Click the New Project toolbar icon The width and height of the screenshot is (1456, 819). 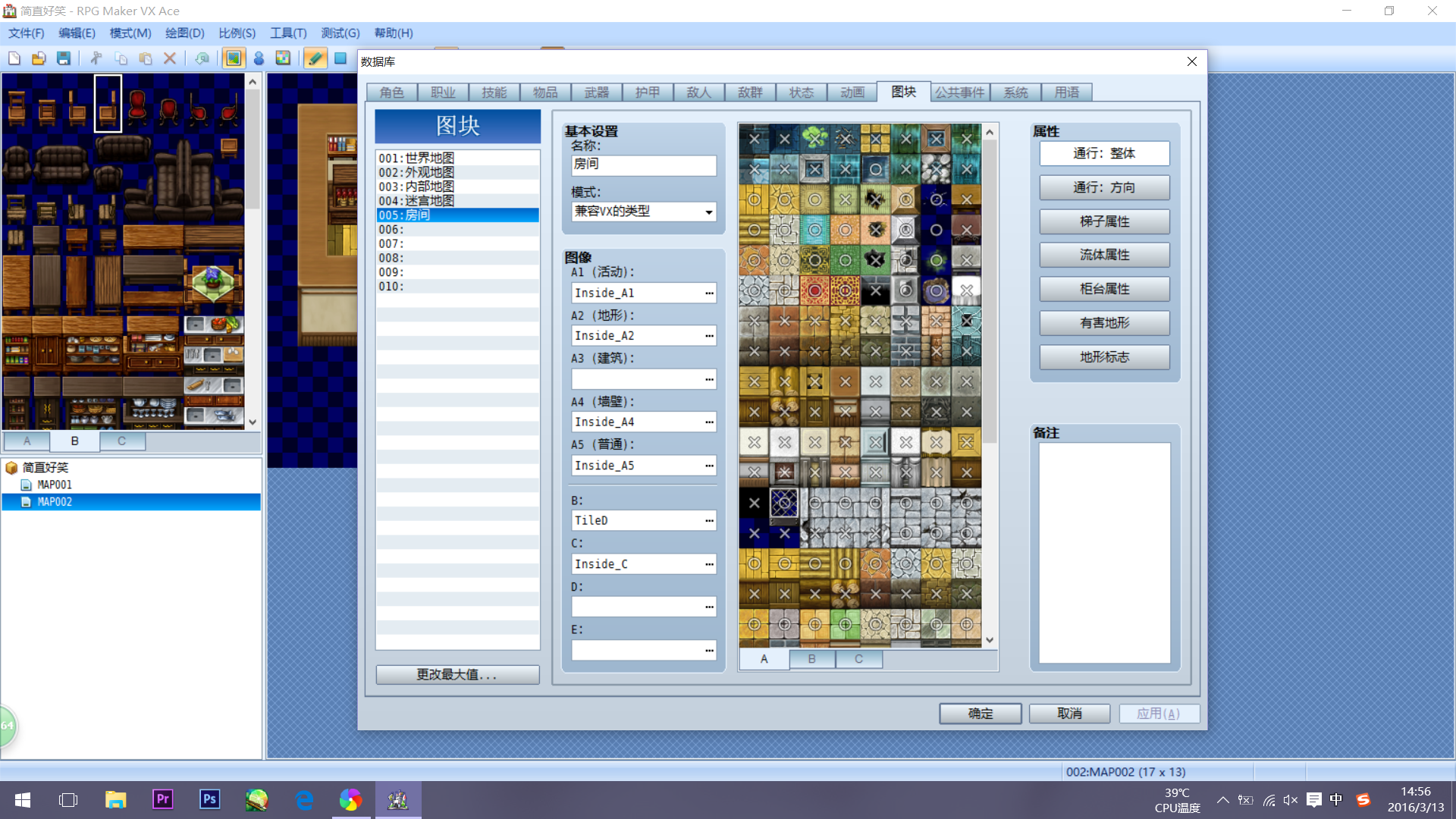[x=14, y=58]
